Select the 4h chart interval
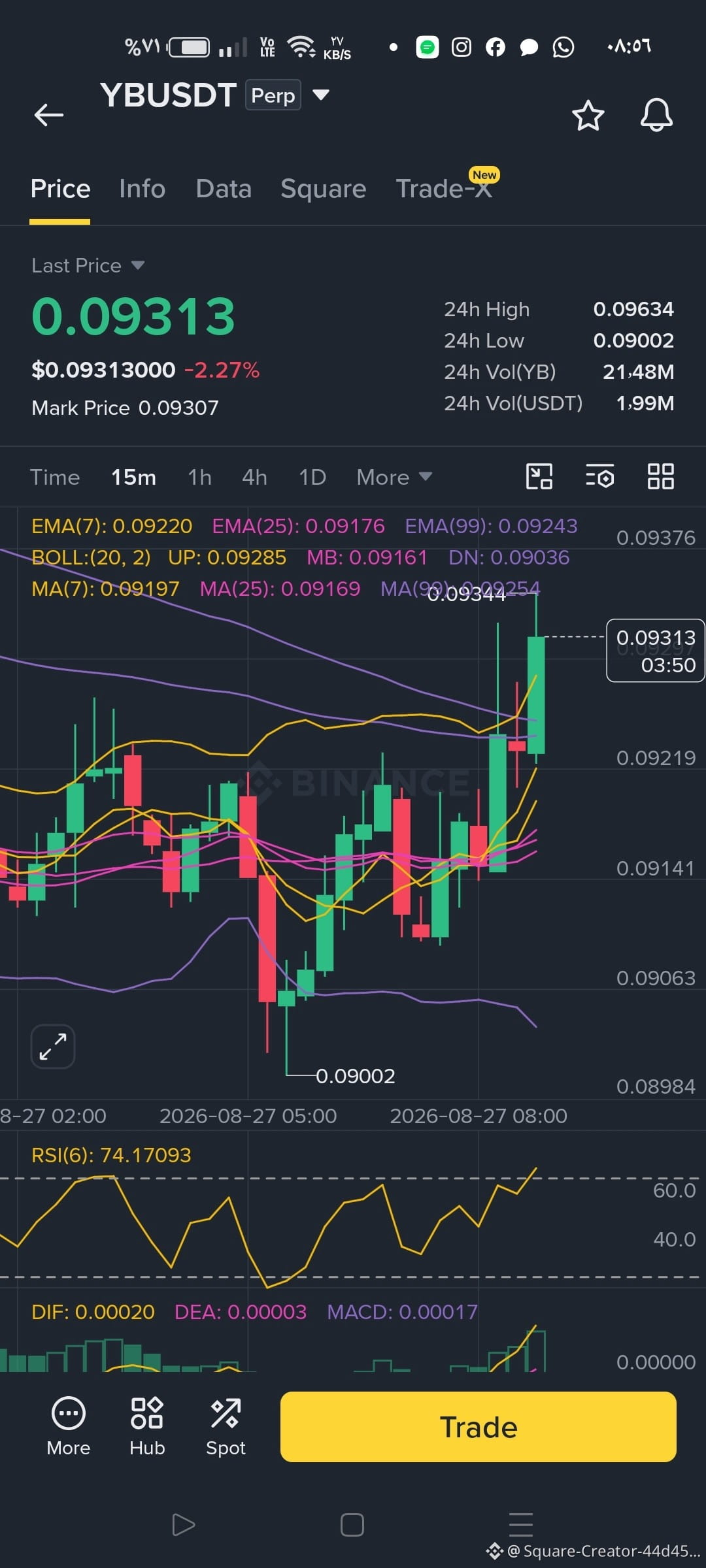706x1568 pixels. click(x=254, y=478)
